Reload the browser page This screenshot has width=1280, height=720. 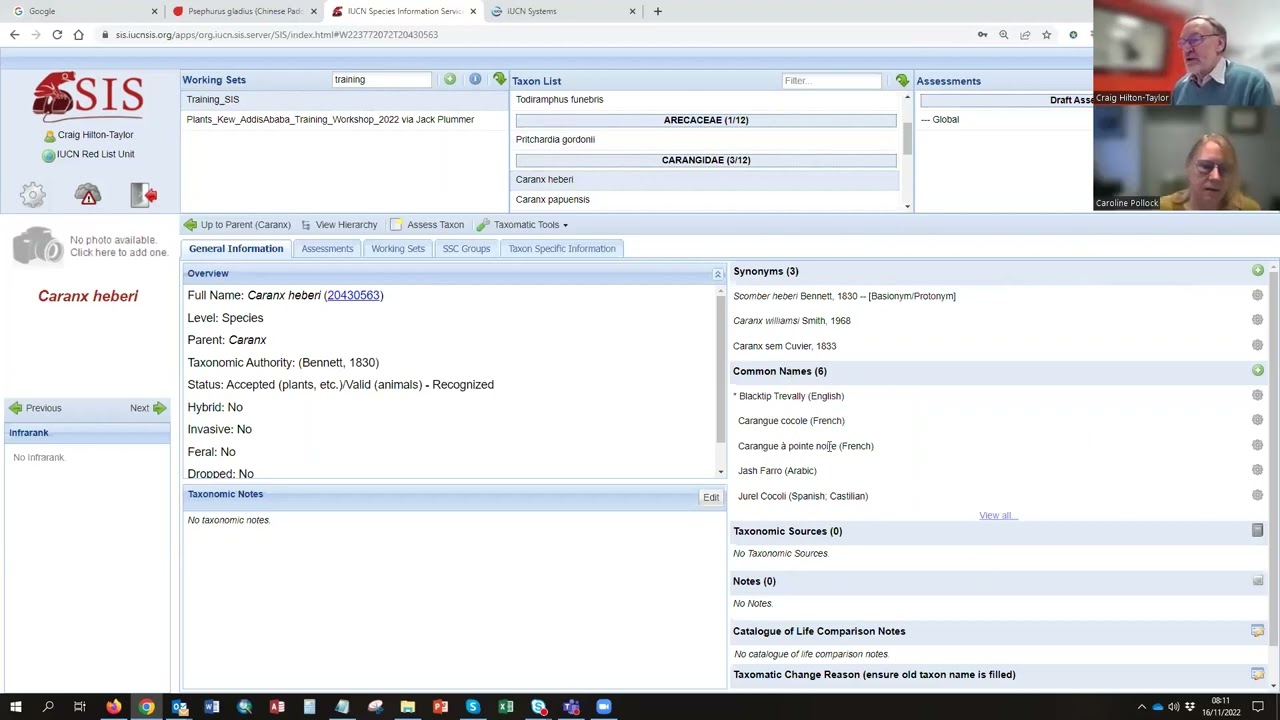pyautogui.click(x=57, y=35)
